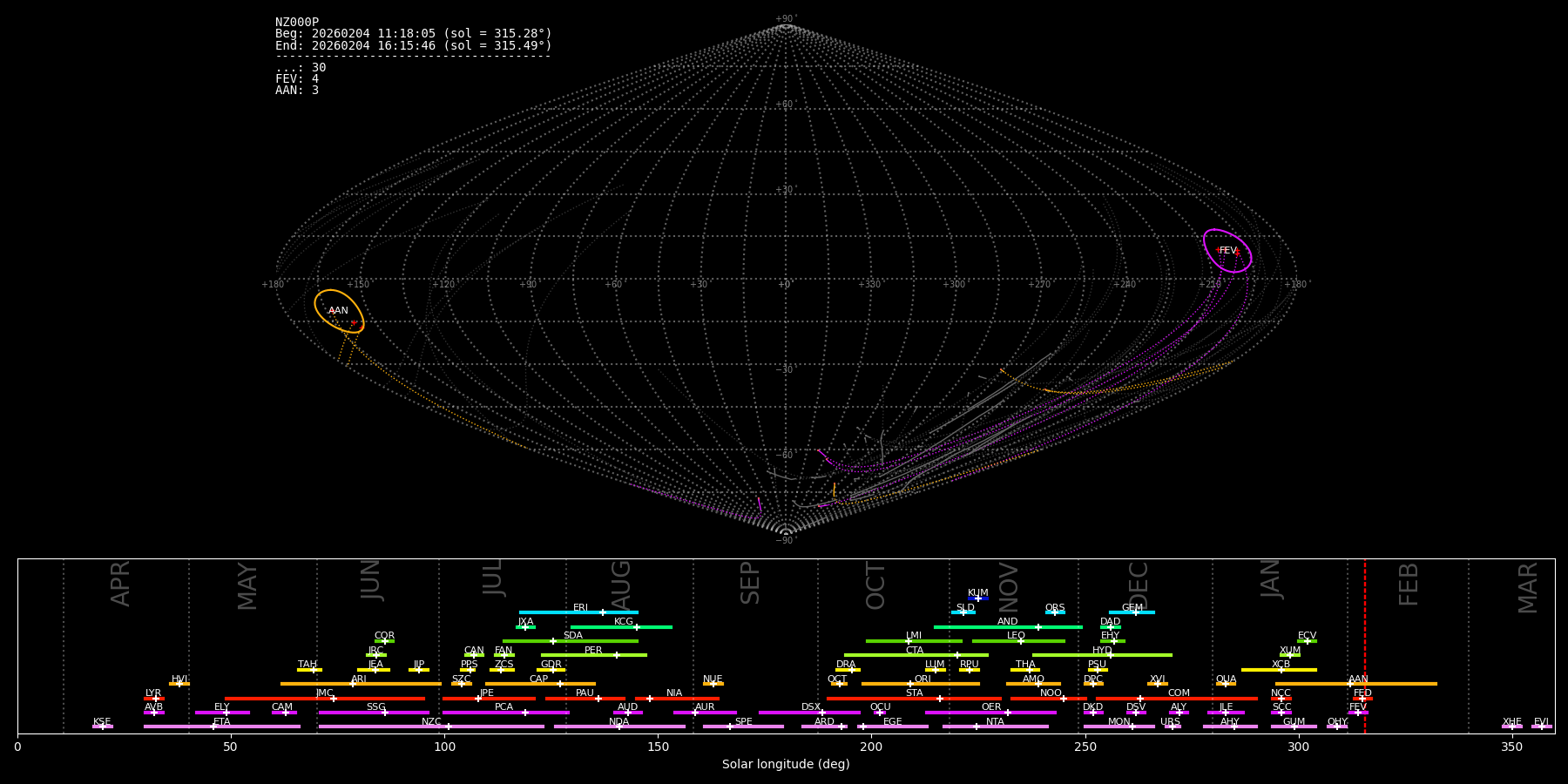Image resolution: width=1568 pixels, height=784 pixels.
Task: Click the FED shower label in timeline
Action: click(x=1362, y=693)
